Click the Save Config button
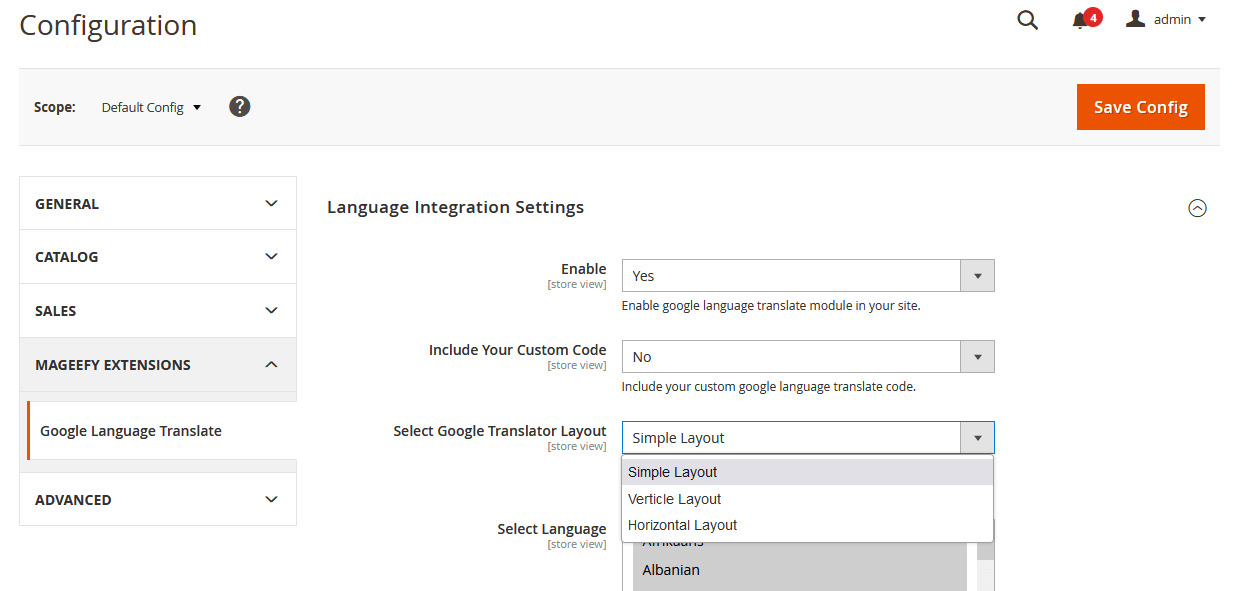 tap(1140, 107)
